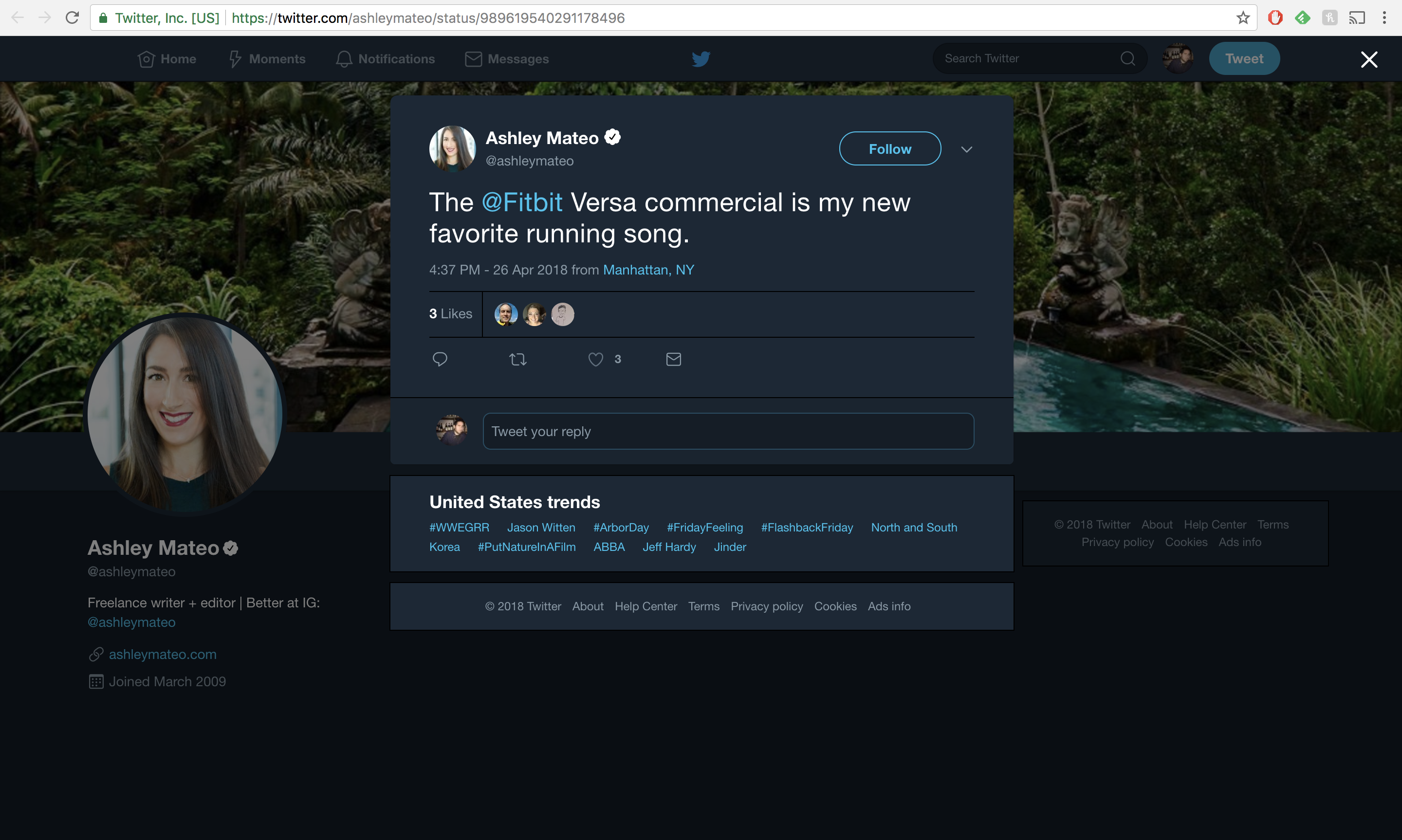This screenshot has width=1402, height=840.
Task: Open the #WWEGRR trend
Action: (459, 528)
